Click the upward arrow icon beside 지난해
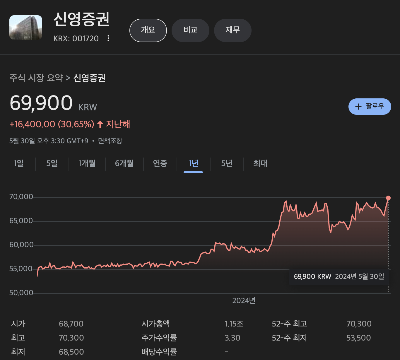 [100, 124]
